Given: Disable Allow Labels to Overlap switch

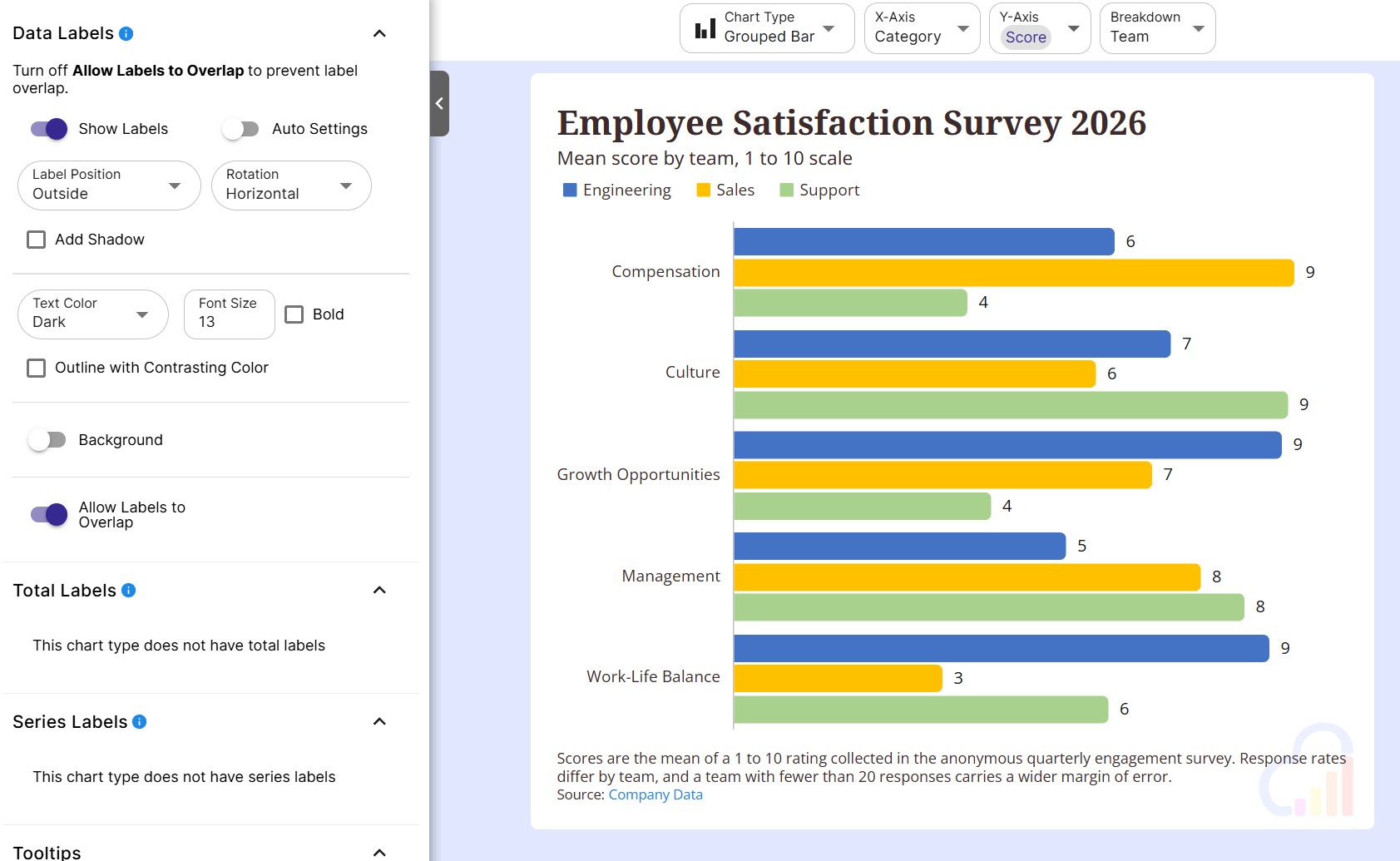Looking at the screenshot, I should (49, 515).
